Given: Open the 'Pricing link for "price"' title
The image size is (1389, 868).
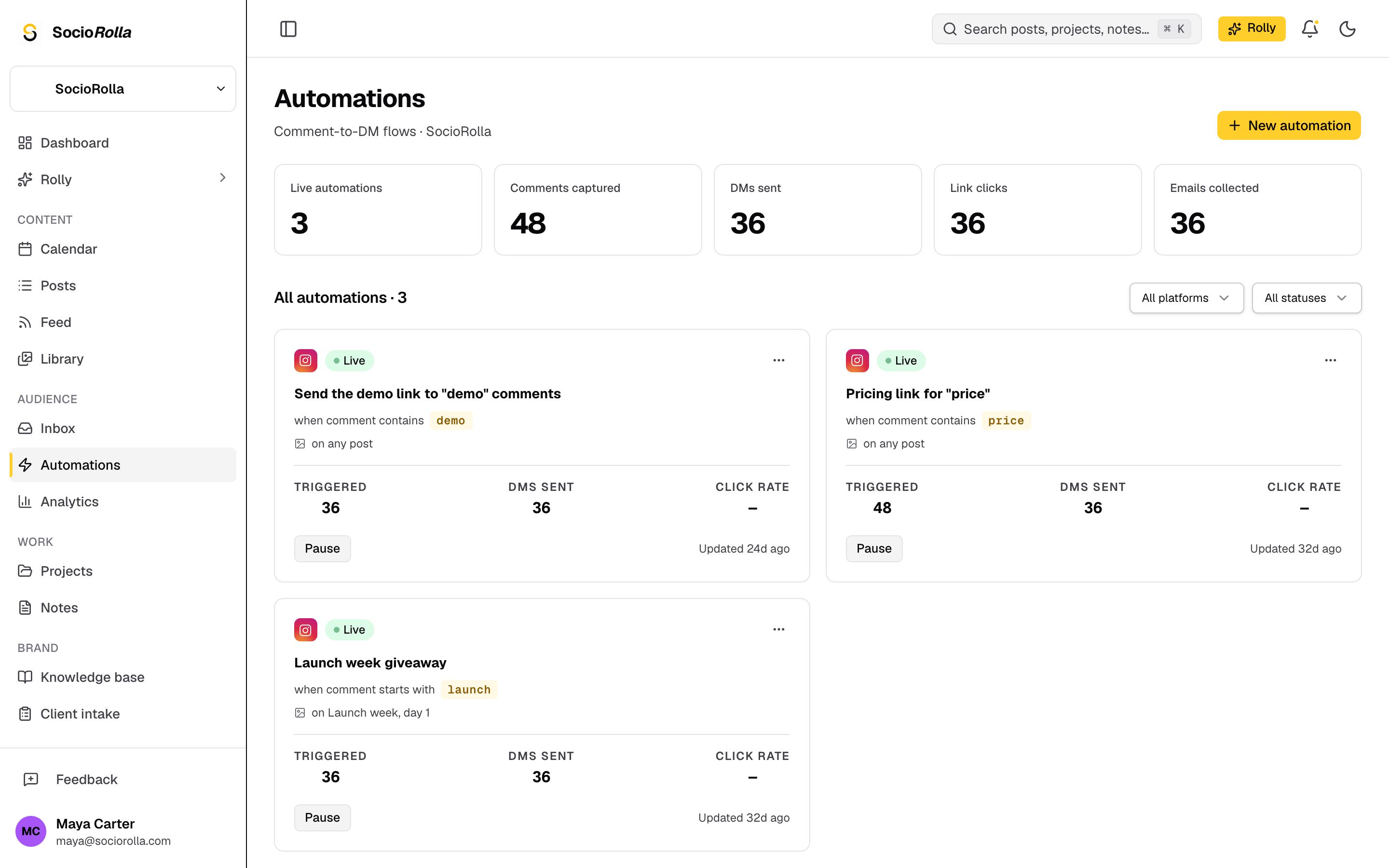Looking at the screenshot, I should [917, 394].
